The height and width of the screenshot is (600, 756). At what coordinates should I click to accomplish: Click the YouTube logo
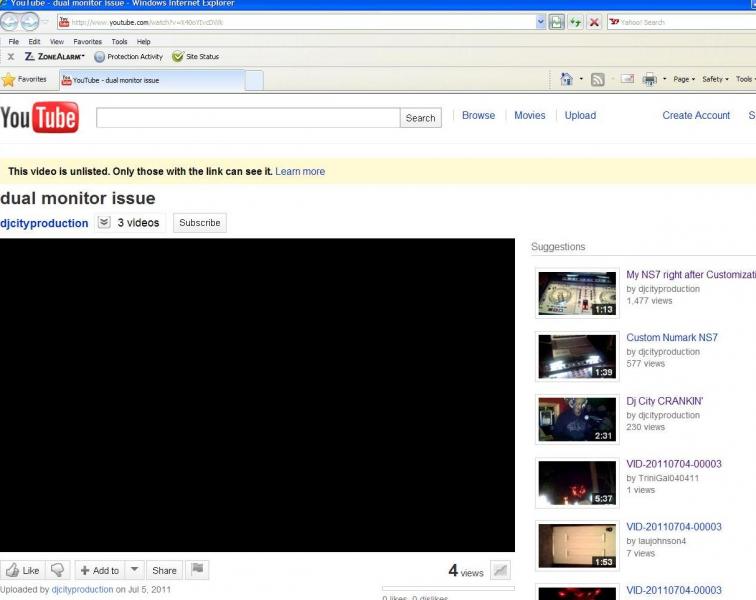[40, 117]
